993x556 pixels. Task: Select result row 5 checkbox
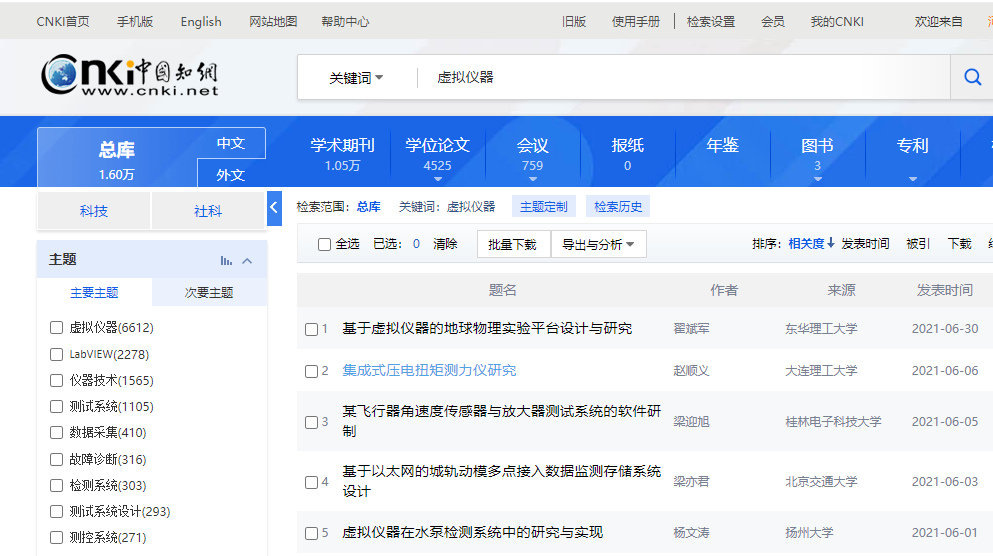311,533
